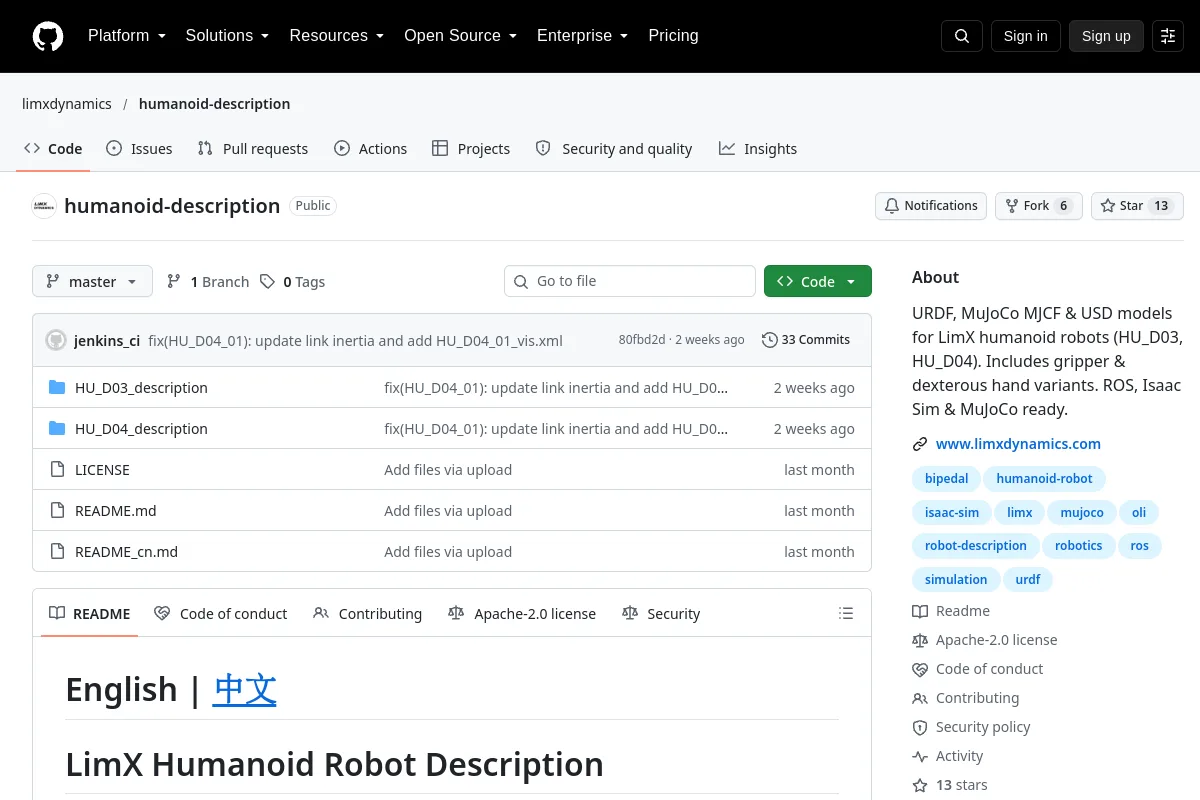Open the search magnifier button
Screen dimensions: 1200x800
[961, 36]
